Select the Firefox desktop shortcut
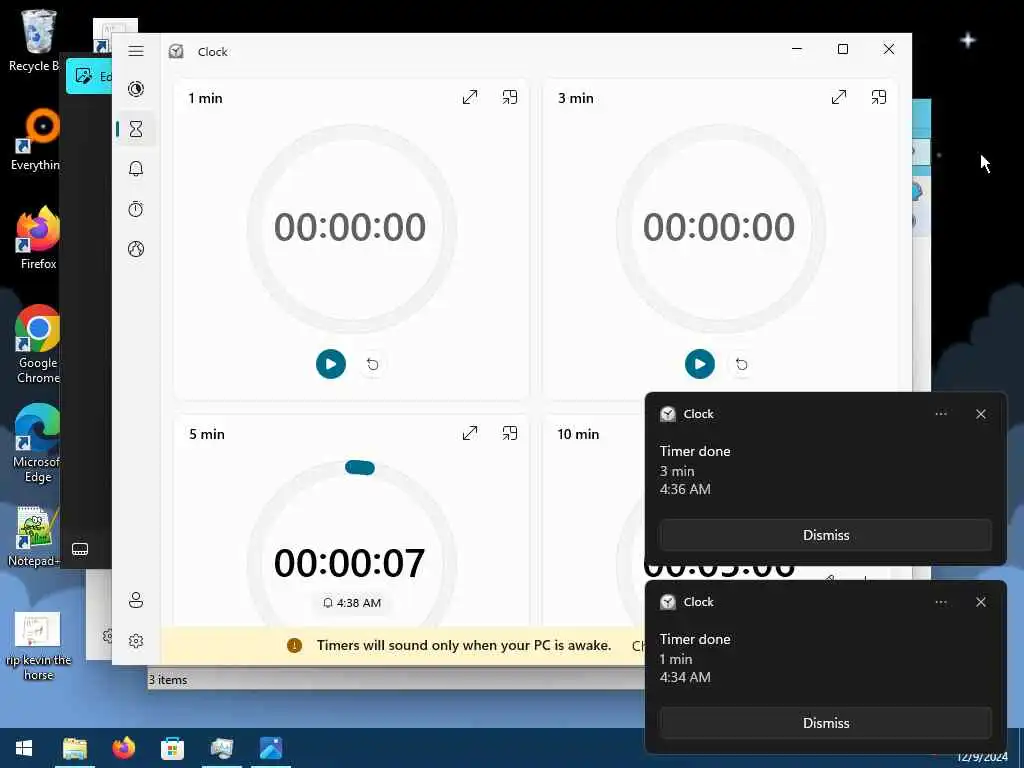Image resolution: width=1024 pixels, height=768 pixels. click(38, 238)
